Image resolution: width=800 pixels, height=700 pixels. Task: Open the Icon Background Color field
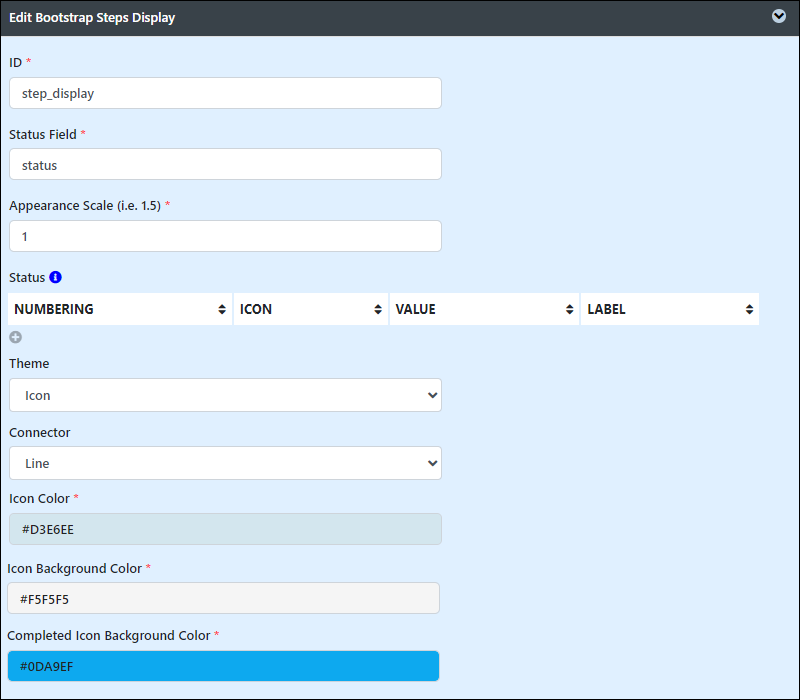[x=223, y=598]
